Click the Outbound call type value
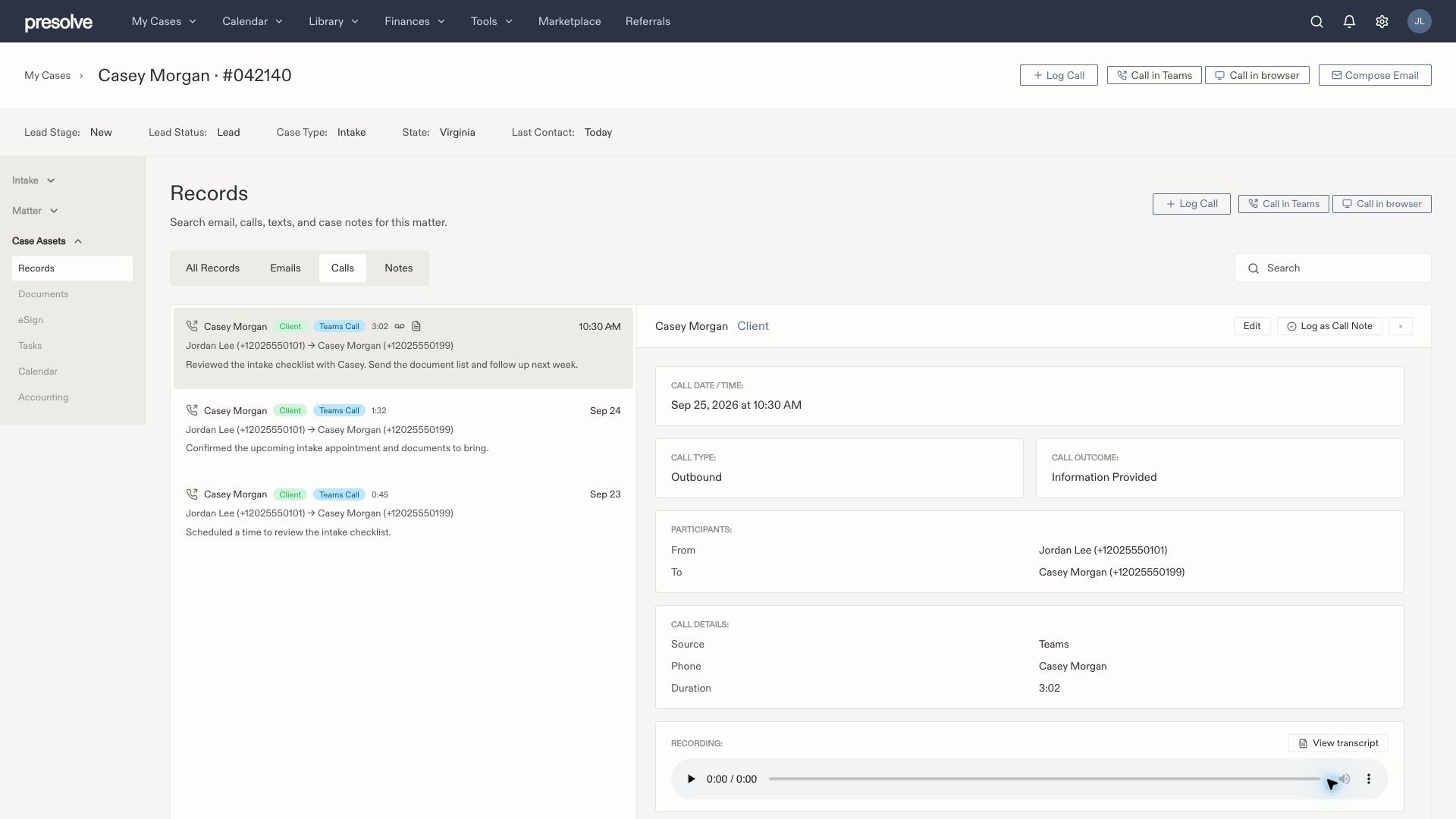Viewport: 1456px width, 819px height. pyautogui.click(x=696, y=477)
